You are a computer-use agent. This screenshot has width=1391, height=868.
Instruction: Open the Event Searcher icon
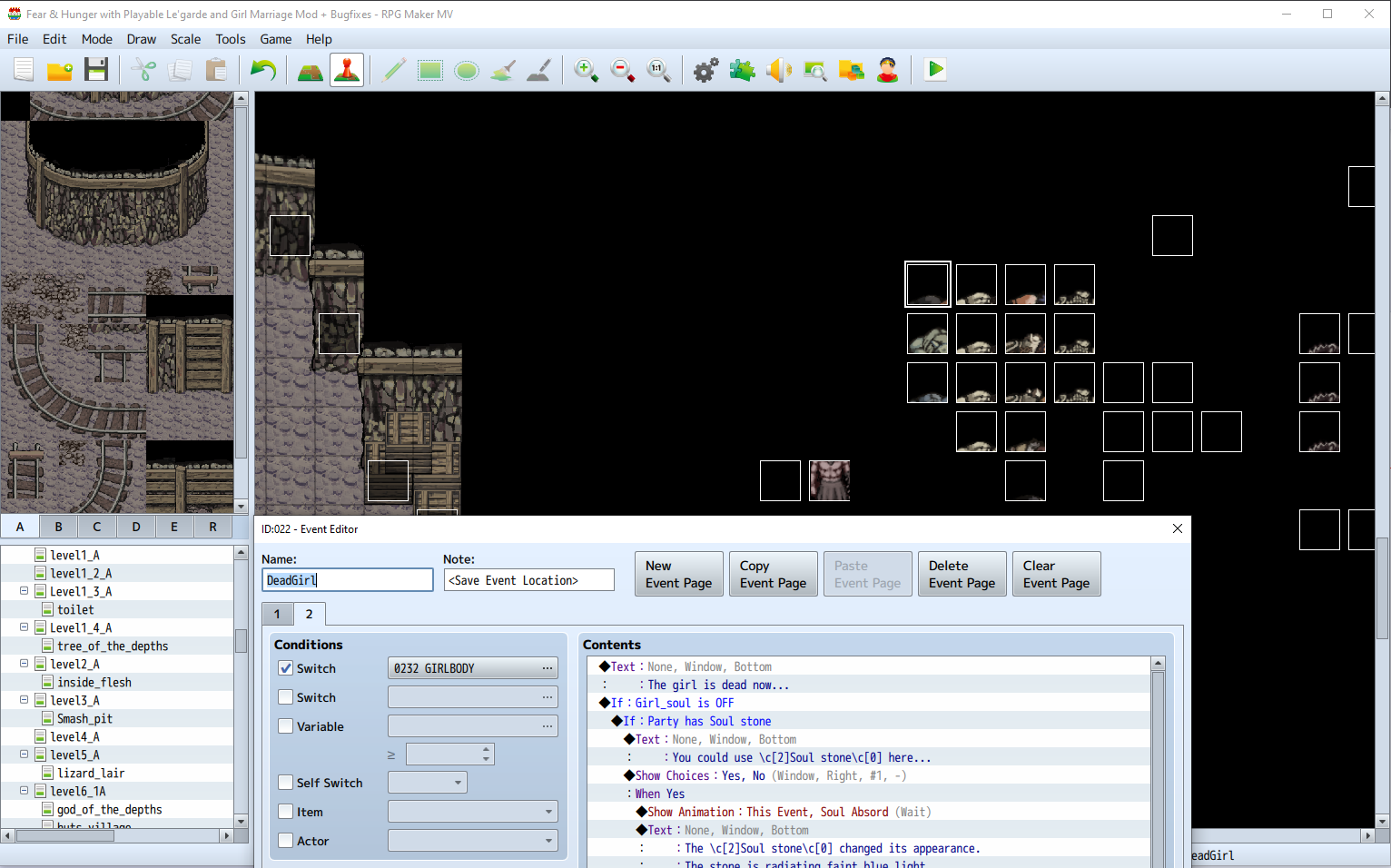click(x=815, y=70)
